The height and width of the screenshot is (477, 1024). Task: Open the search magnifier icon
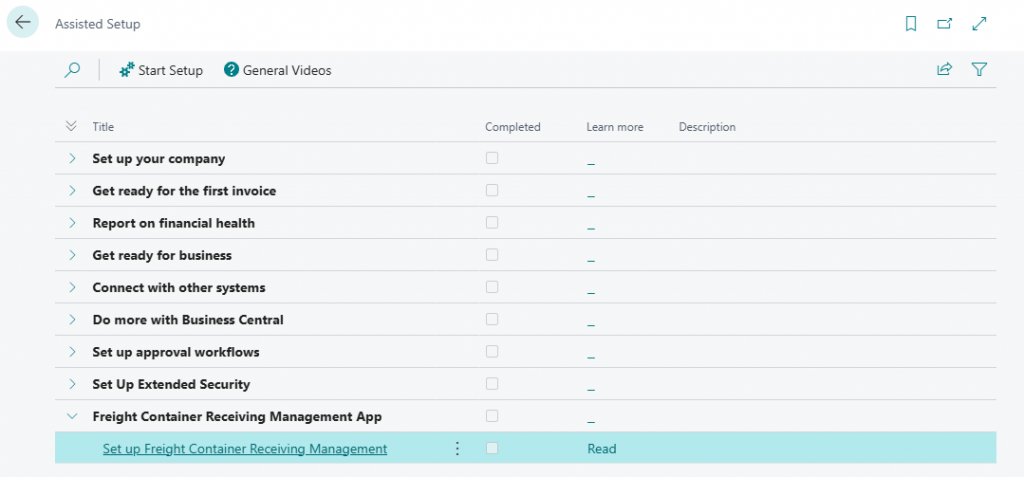72,70
